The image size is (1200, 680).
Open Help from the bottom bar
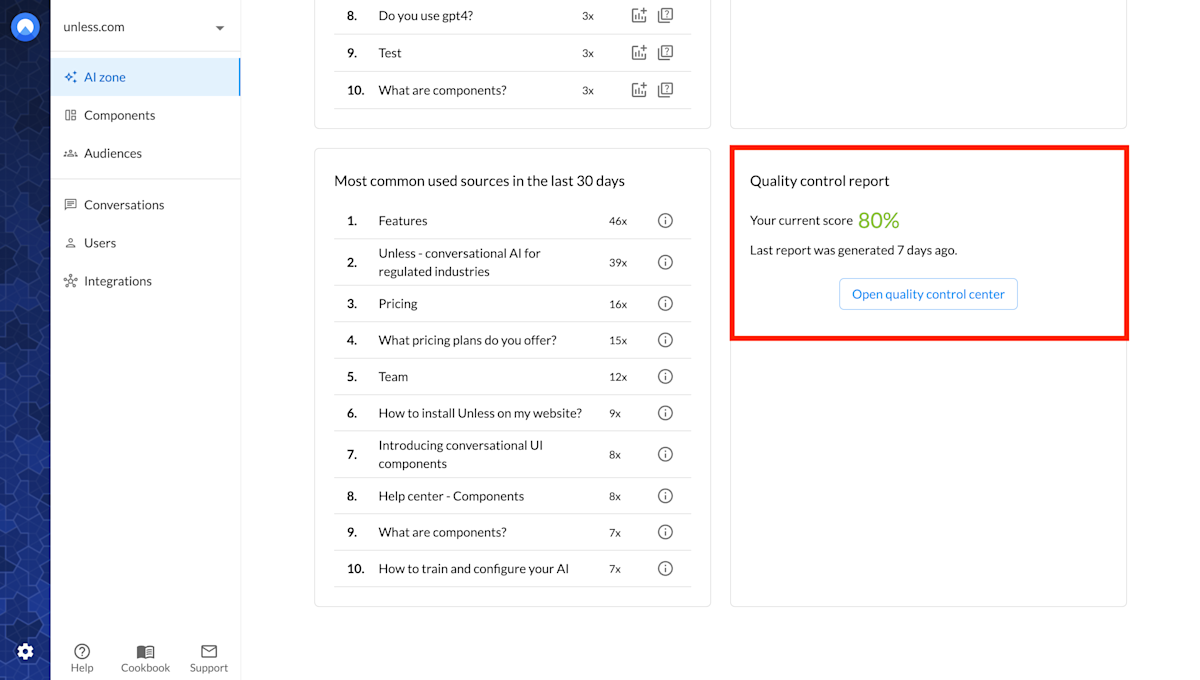click(x=82, y=656)
